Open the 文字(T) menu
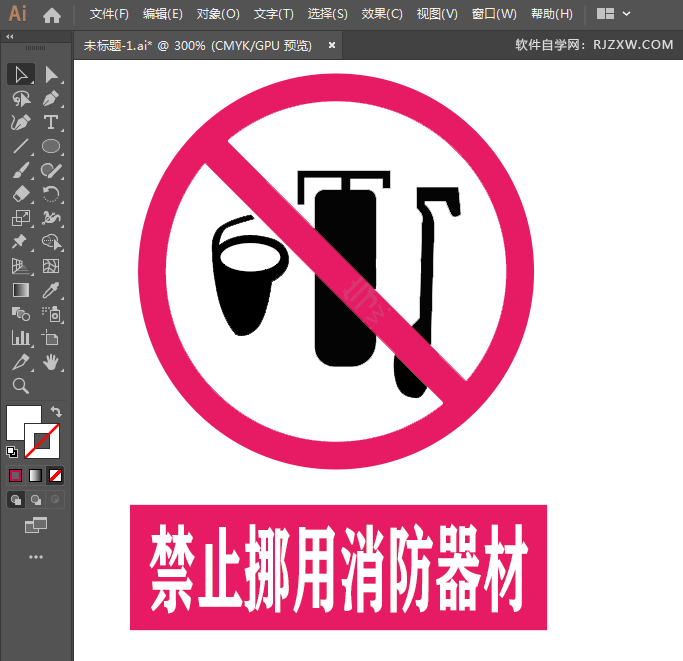 [x=274, y=14]
